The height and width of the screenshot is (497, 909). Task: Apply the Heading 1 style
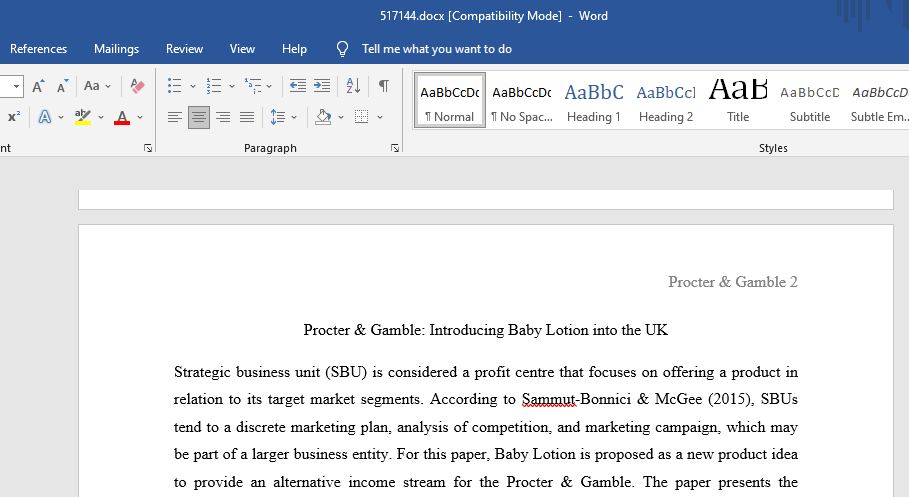click(x=594, y=100)
